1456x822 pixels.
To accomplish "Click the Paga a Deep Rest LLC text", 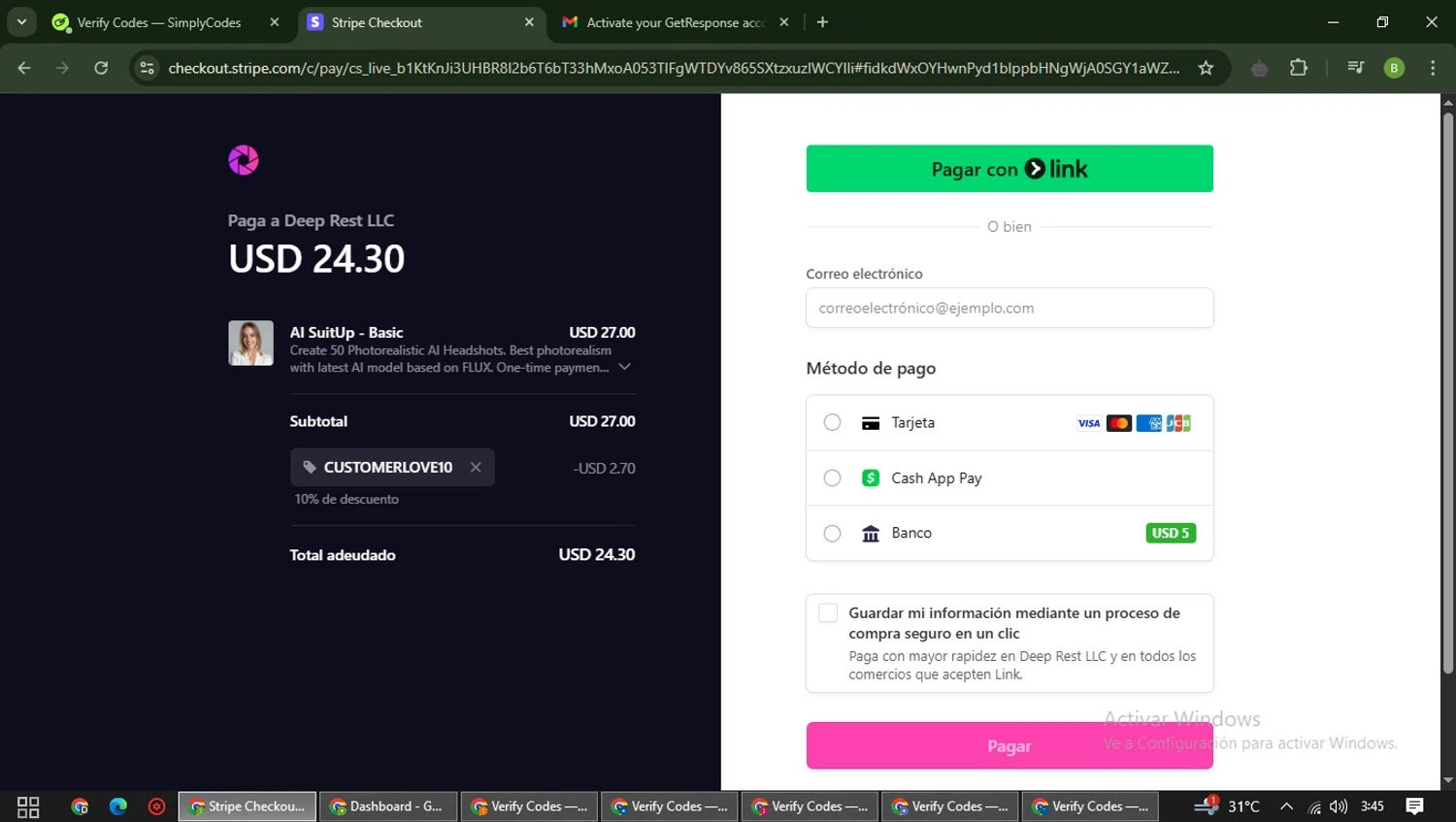I will [x=311, y=220].
